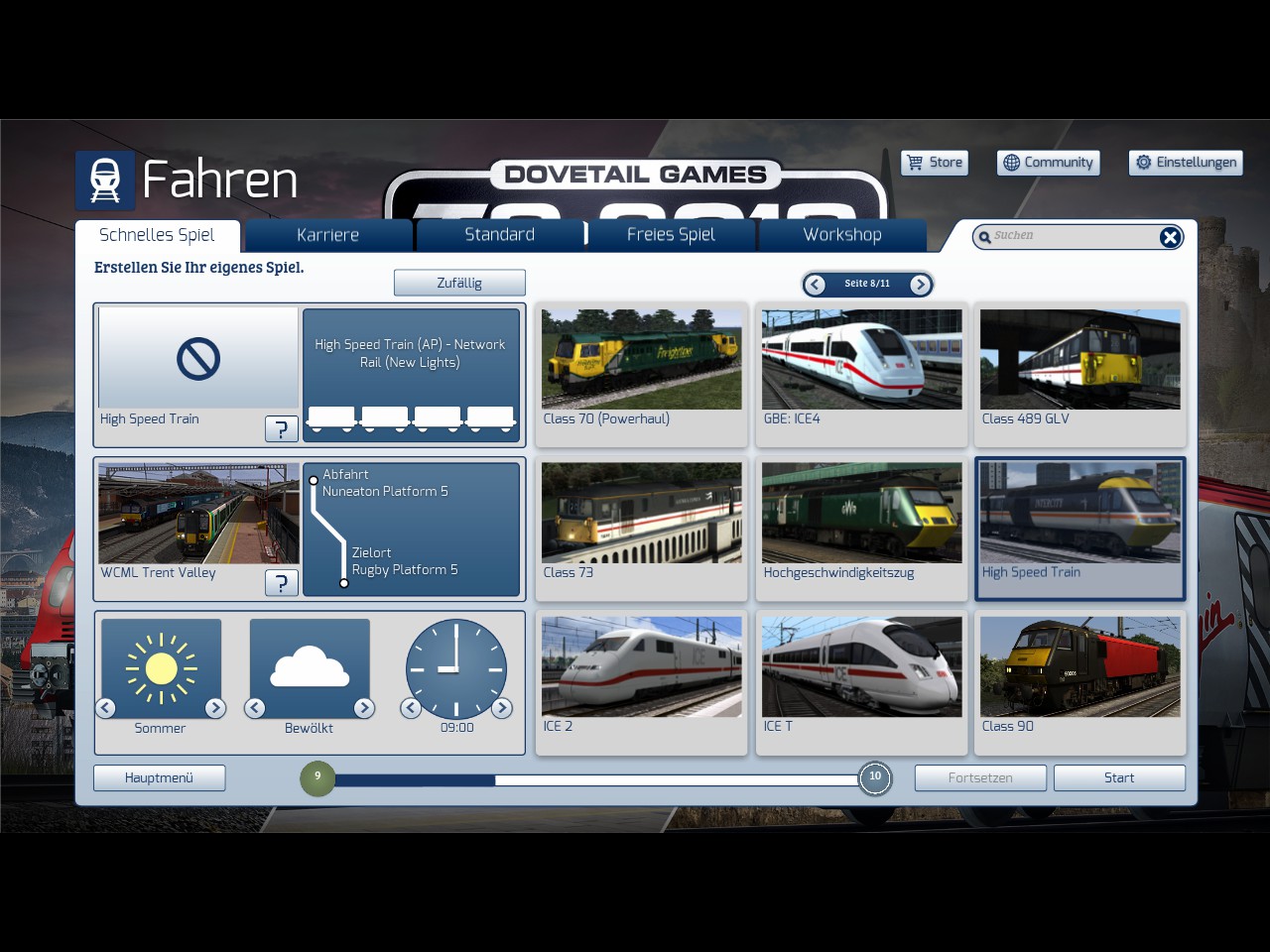Select the cloud weather icon
The width and height of the screenshot is (1270, 952).
point(310,667)
